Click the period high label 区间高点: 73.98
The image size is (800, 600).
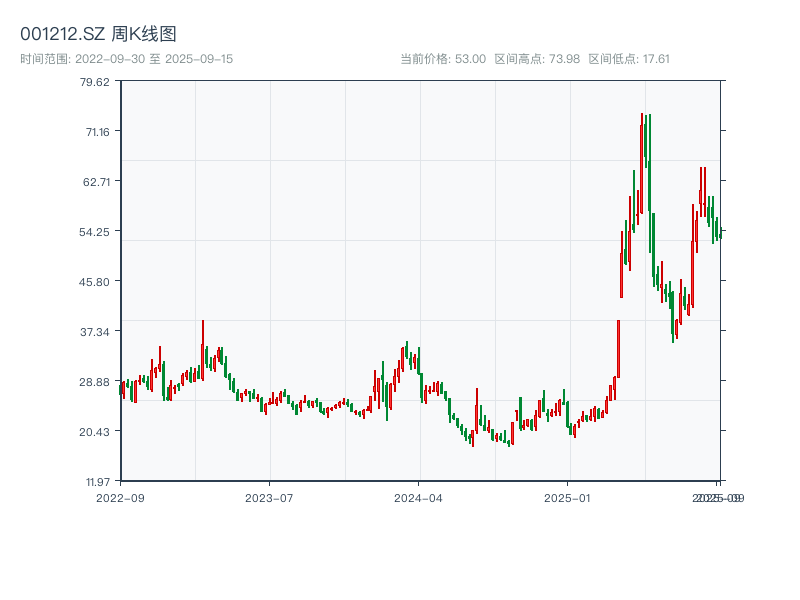(x=537, y=59)
